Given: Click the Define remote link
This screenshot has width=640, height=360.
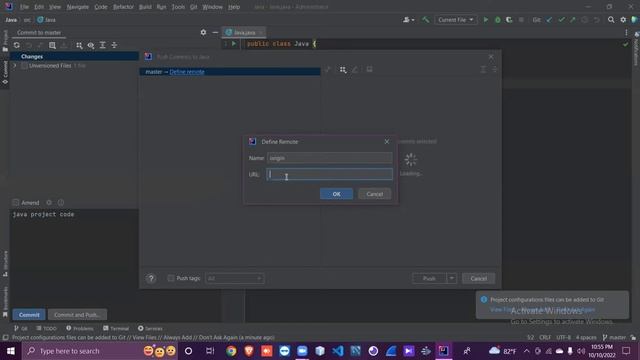Looking at the screenshot, I should [187, 72].
